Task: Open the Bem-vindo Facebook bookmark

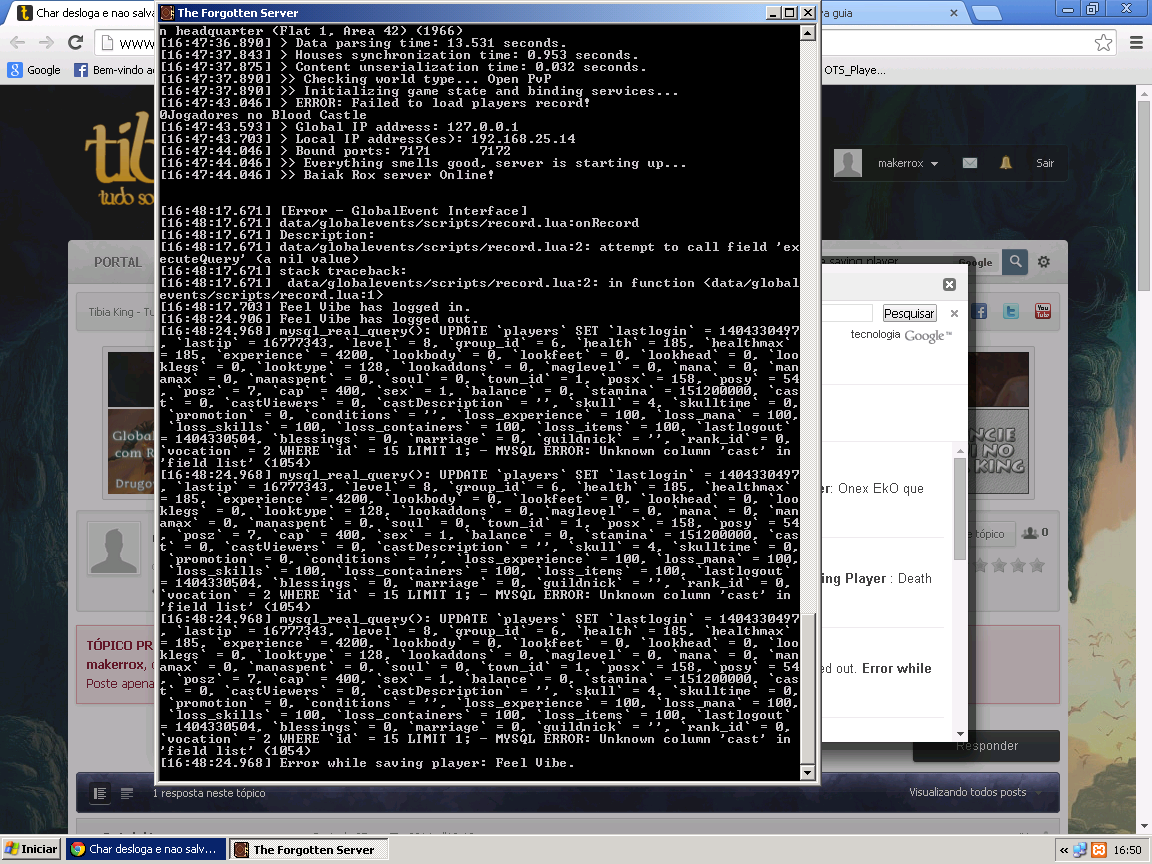Action: pos(115,70)
